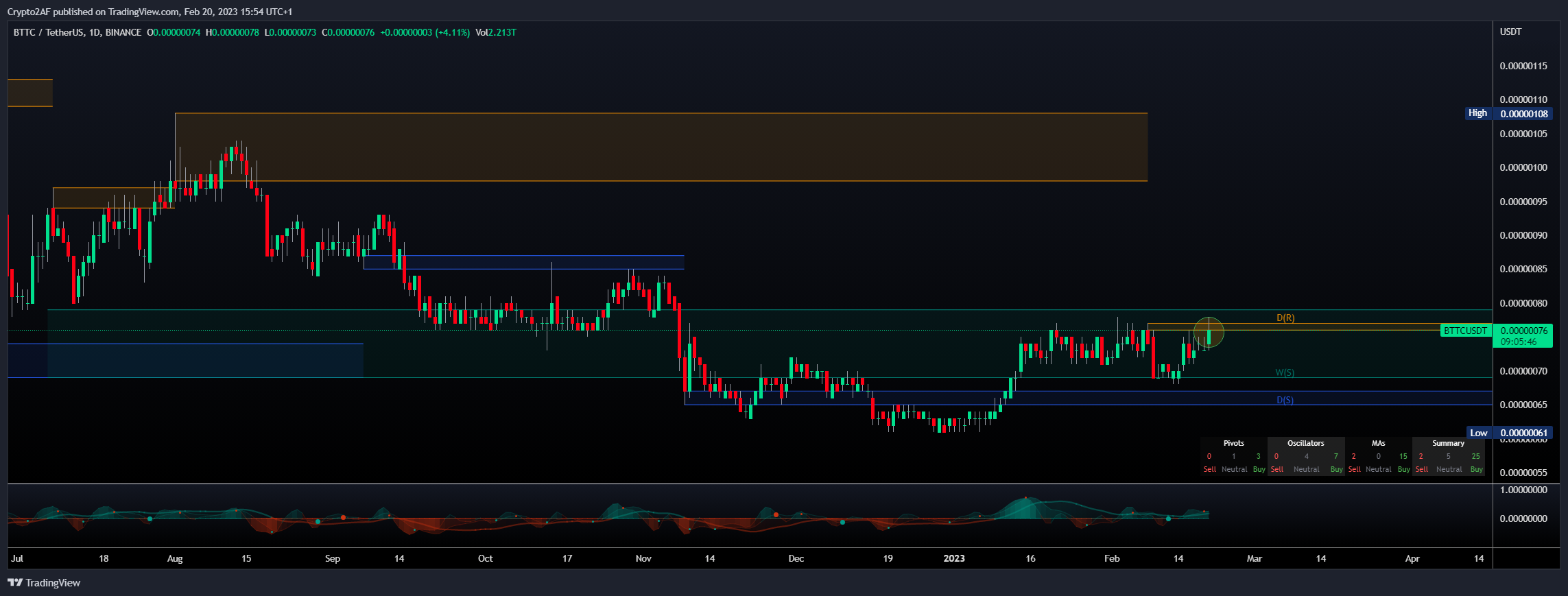The image size is (1568, 596).
Task: Click the price axis label 0.00000100
Action: pos(1522,167)
